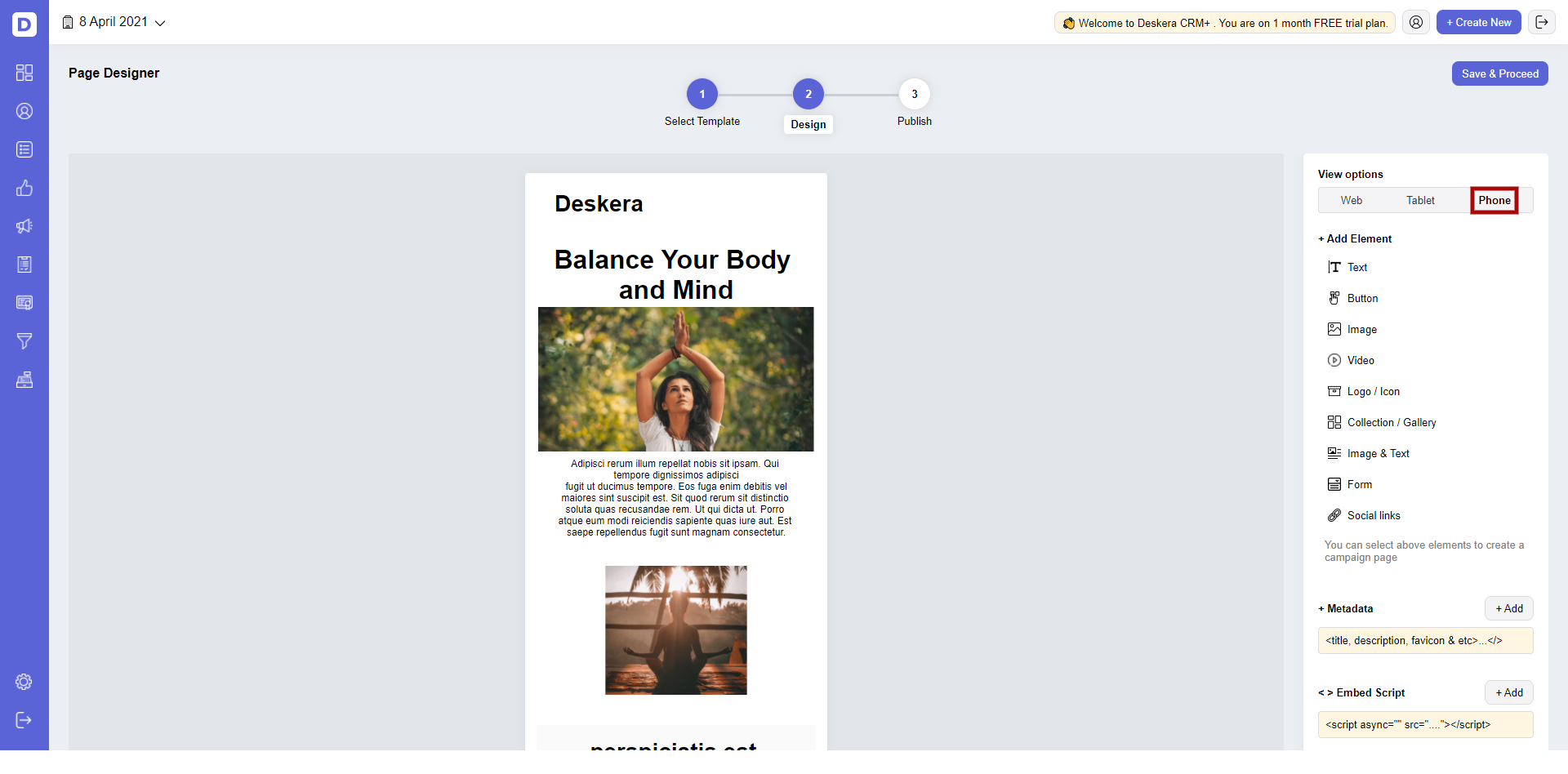This screenshot has height=774, width=1568.
Task: Click the Social links chain icon
Action: (x=1334, y=515)
